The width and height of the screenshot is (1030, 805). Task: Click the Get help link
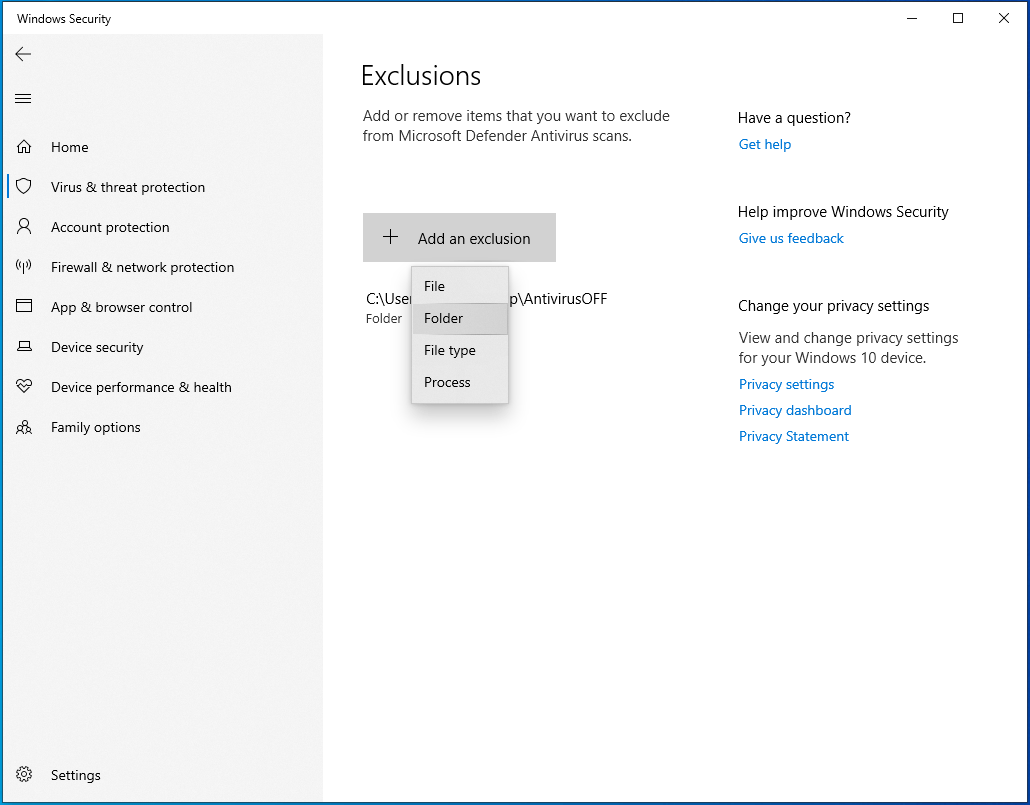(765, 144)
